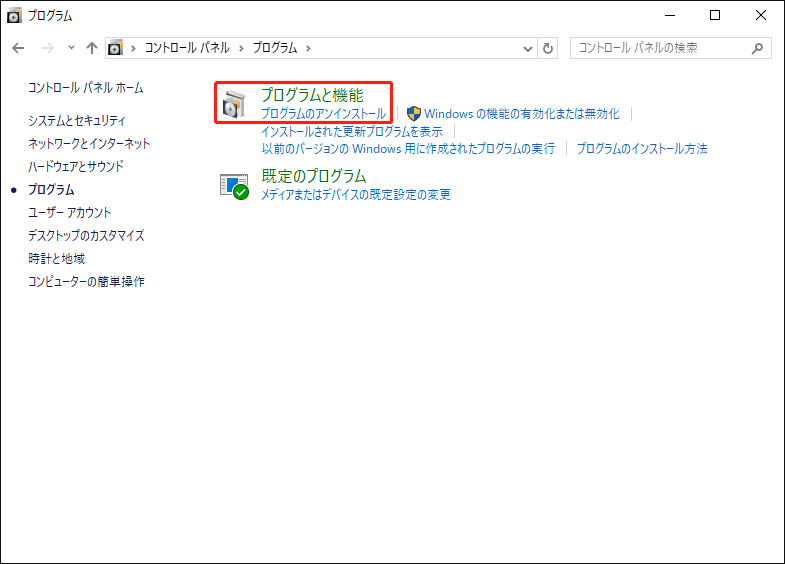This screenshot has height=564, width=785.
Task: Select プログラム breadcrumb in address bar
Action: coord(274,48)
